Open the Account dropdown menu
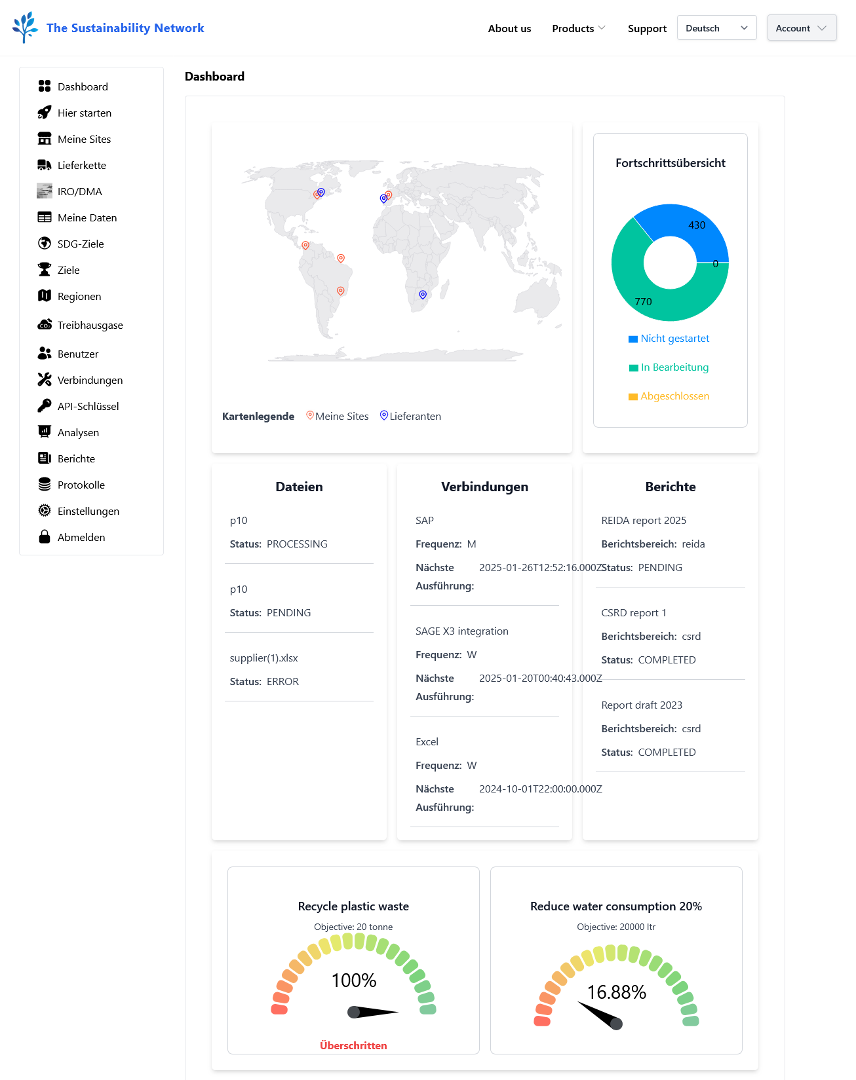Viewport: 856px width, 1080px height. click(x=802, y=28)
